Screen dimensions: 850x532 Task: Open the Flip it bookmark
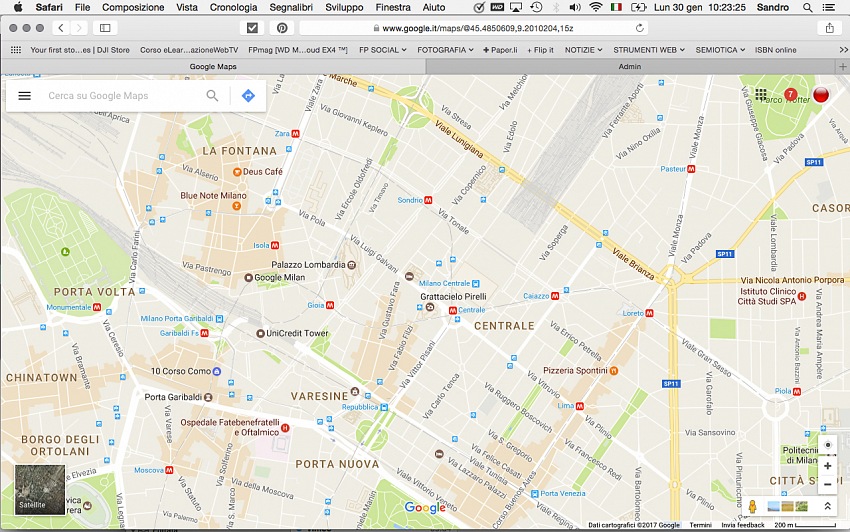(540, 50)
